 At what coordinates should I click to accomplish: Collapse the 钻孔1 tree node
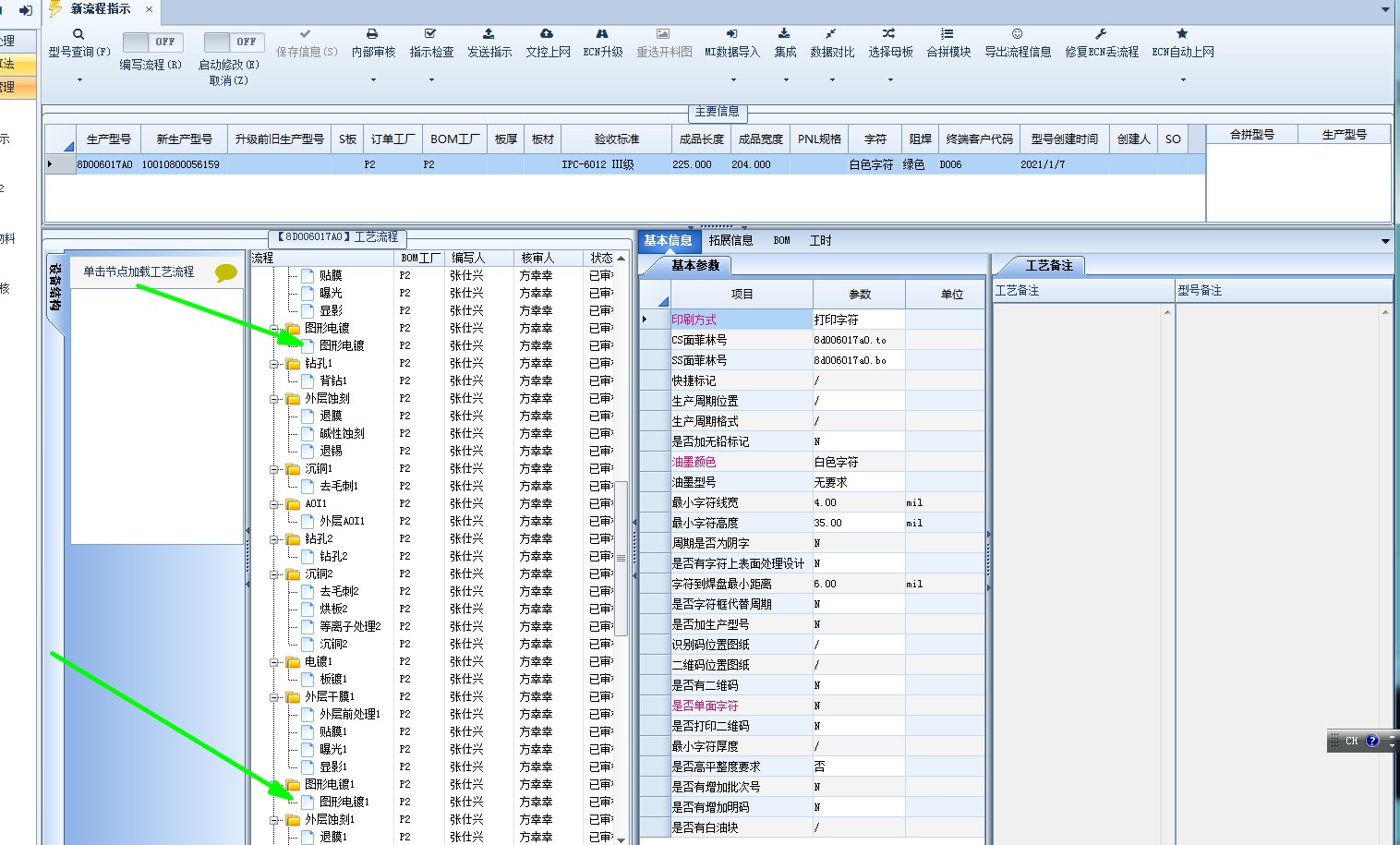pyautogui.click(x=274, y=364)
